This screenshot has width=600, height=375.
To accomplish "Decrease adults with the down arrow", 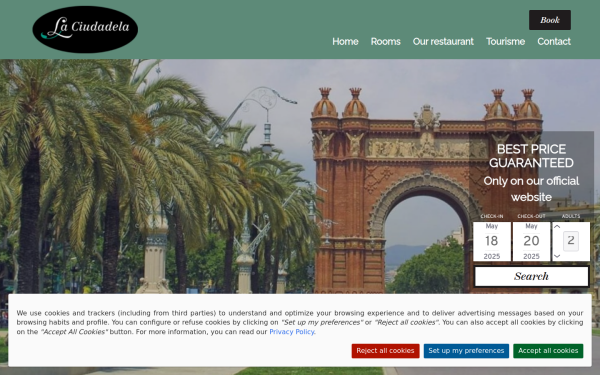I will 557,256.
